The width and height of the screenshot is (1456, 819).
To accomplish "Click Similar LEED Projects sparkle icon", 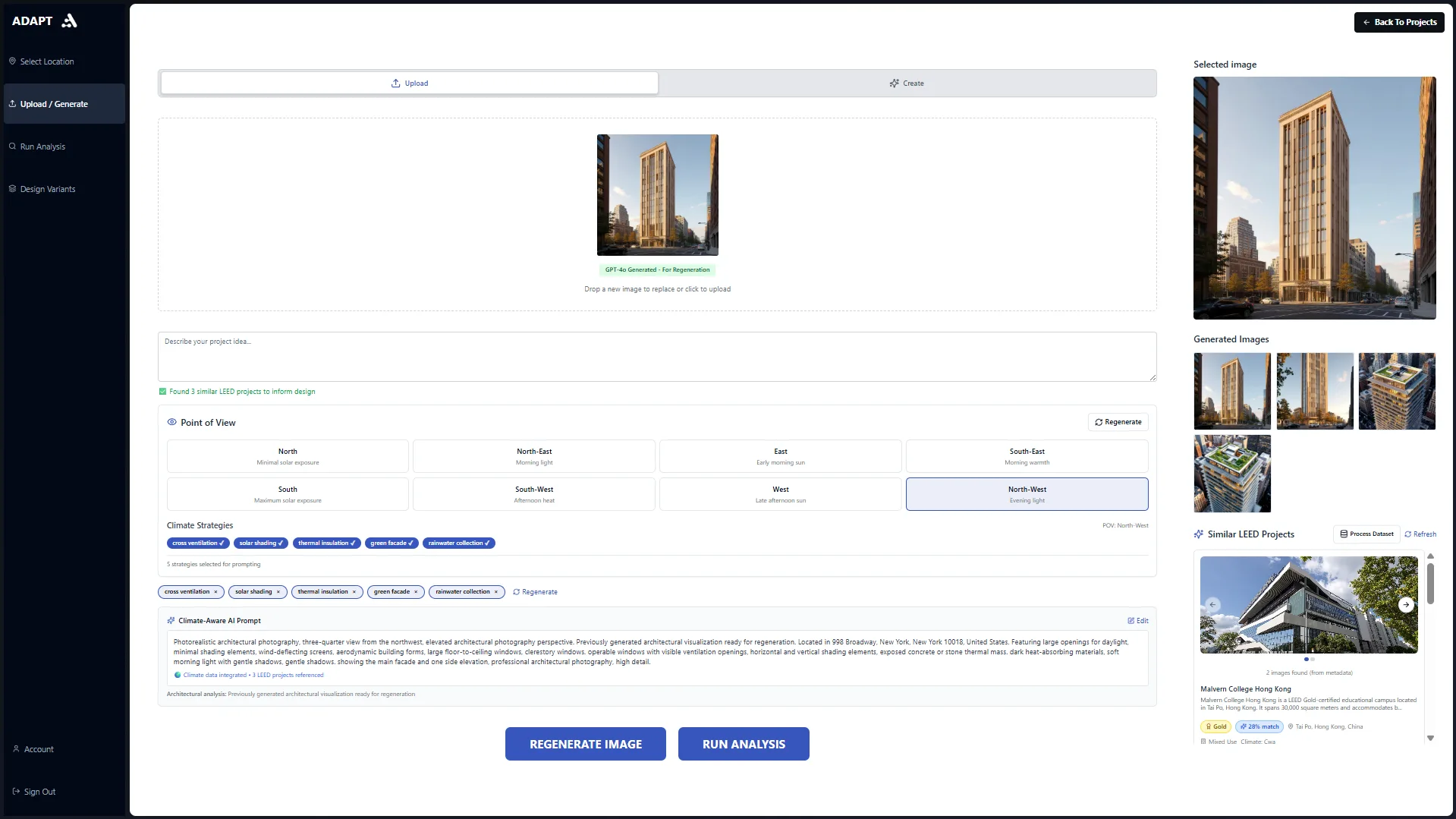I will click(x=1199, y=534).
